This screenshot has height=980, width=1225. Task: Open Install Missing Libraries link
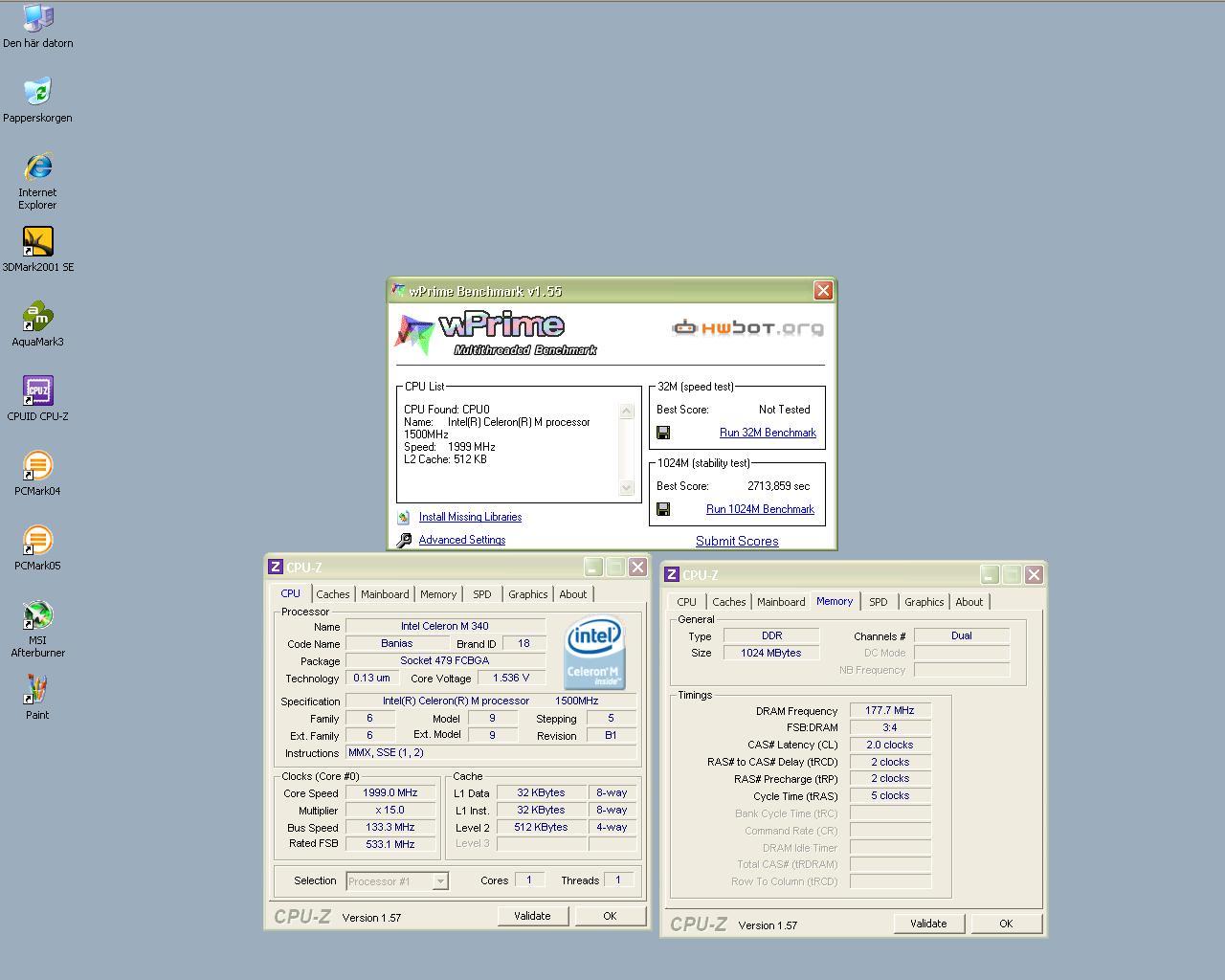[470, 517]
